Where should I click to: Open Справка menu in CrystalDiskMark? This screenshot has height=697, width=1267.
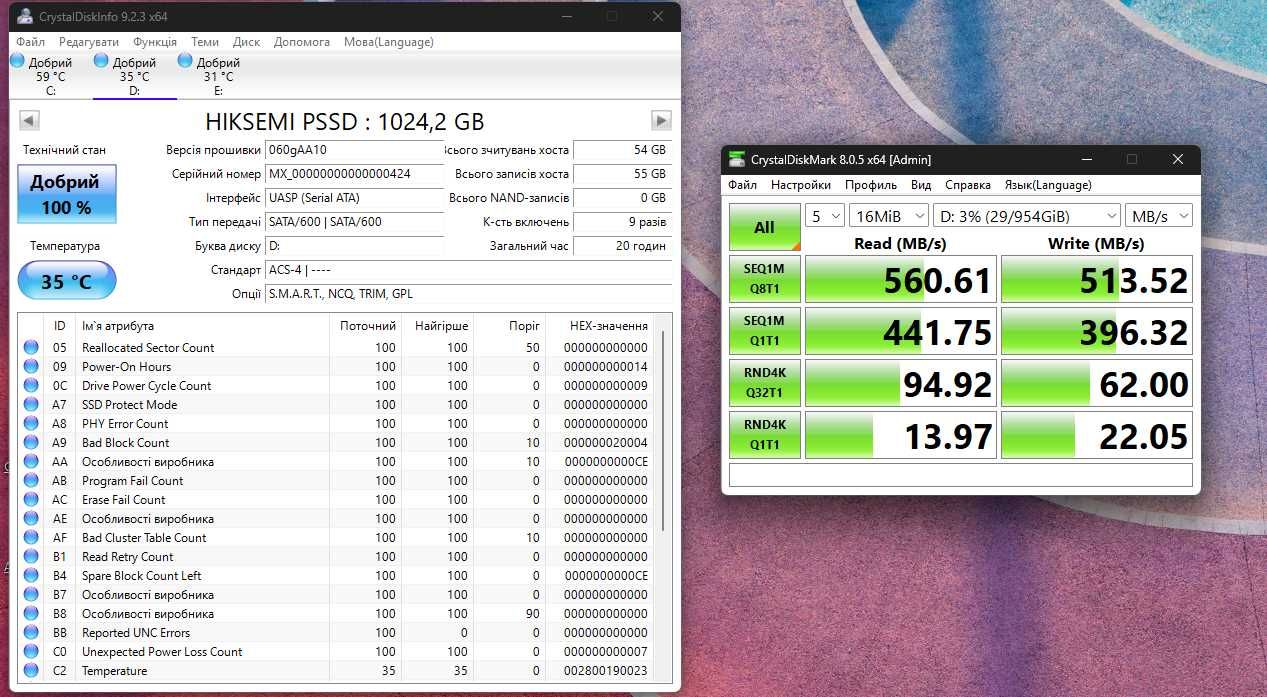[968, 185]
